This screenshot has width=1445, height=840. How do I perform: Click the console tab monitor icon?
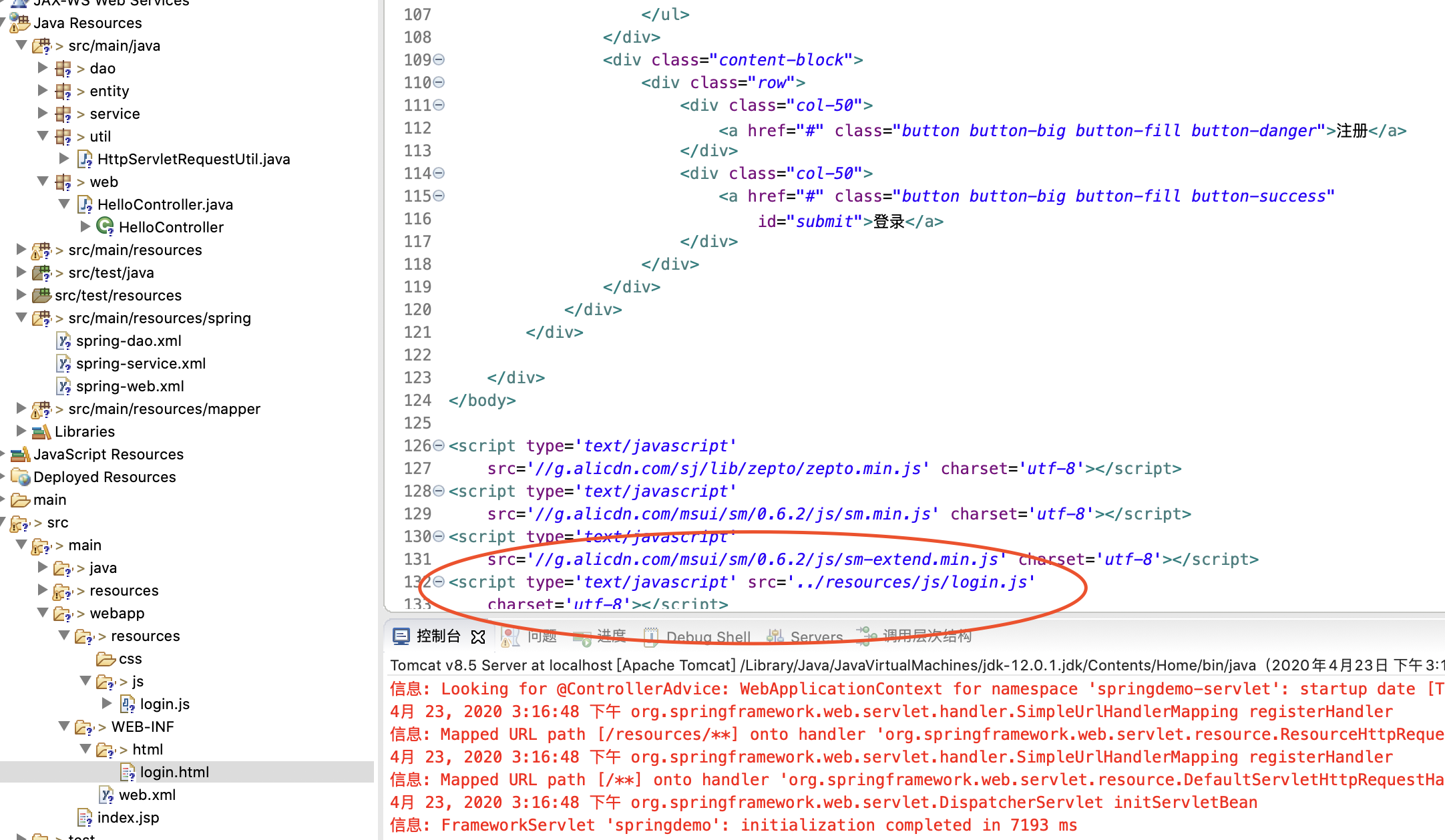[401, 636]
